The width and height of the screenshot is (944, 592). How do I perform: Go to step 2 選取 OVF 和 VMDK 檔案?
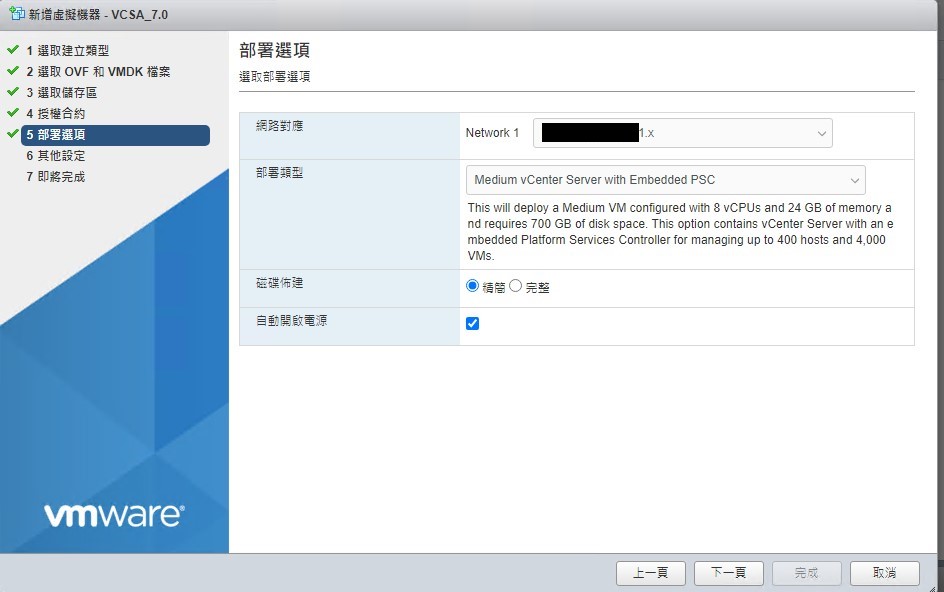98,72
